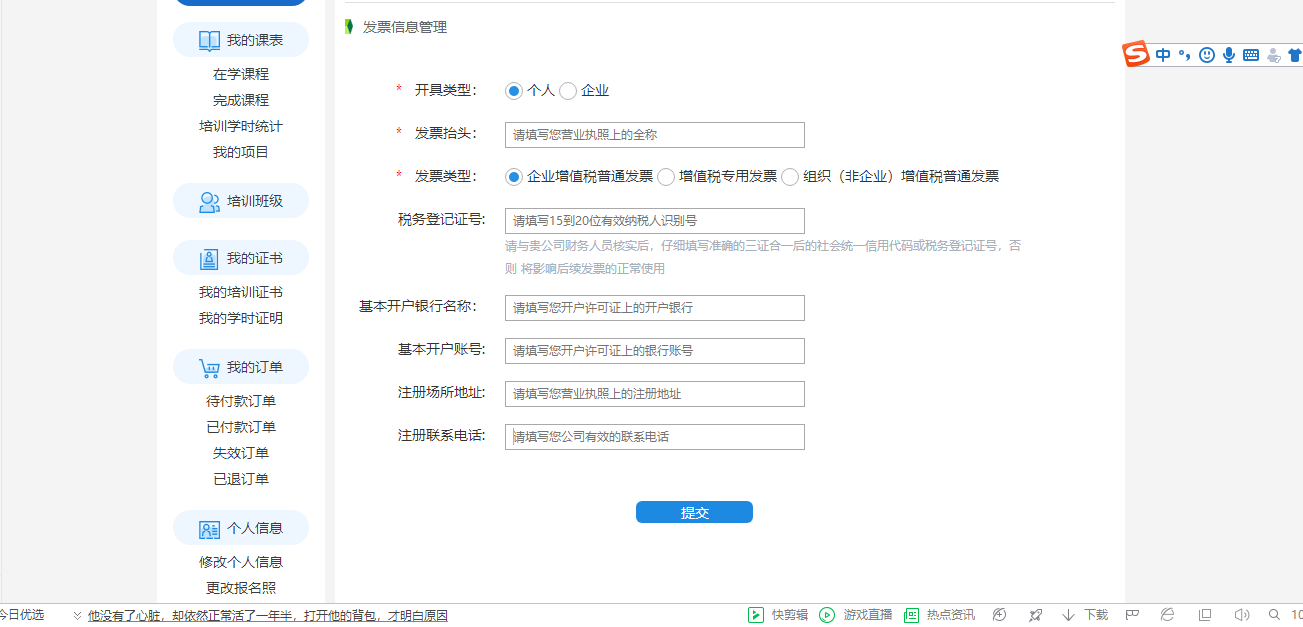The height and width of the screenshot is (627, 1303).
Task: Open 我的课表 in the sidebar
Action: click(x=241, y=41)
